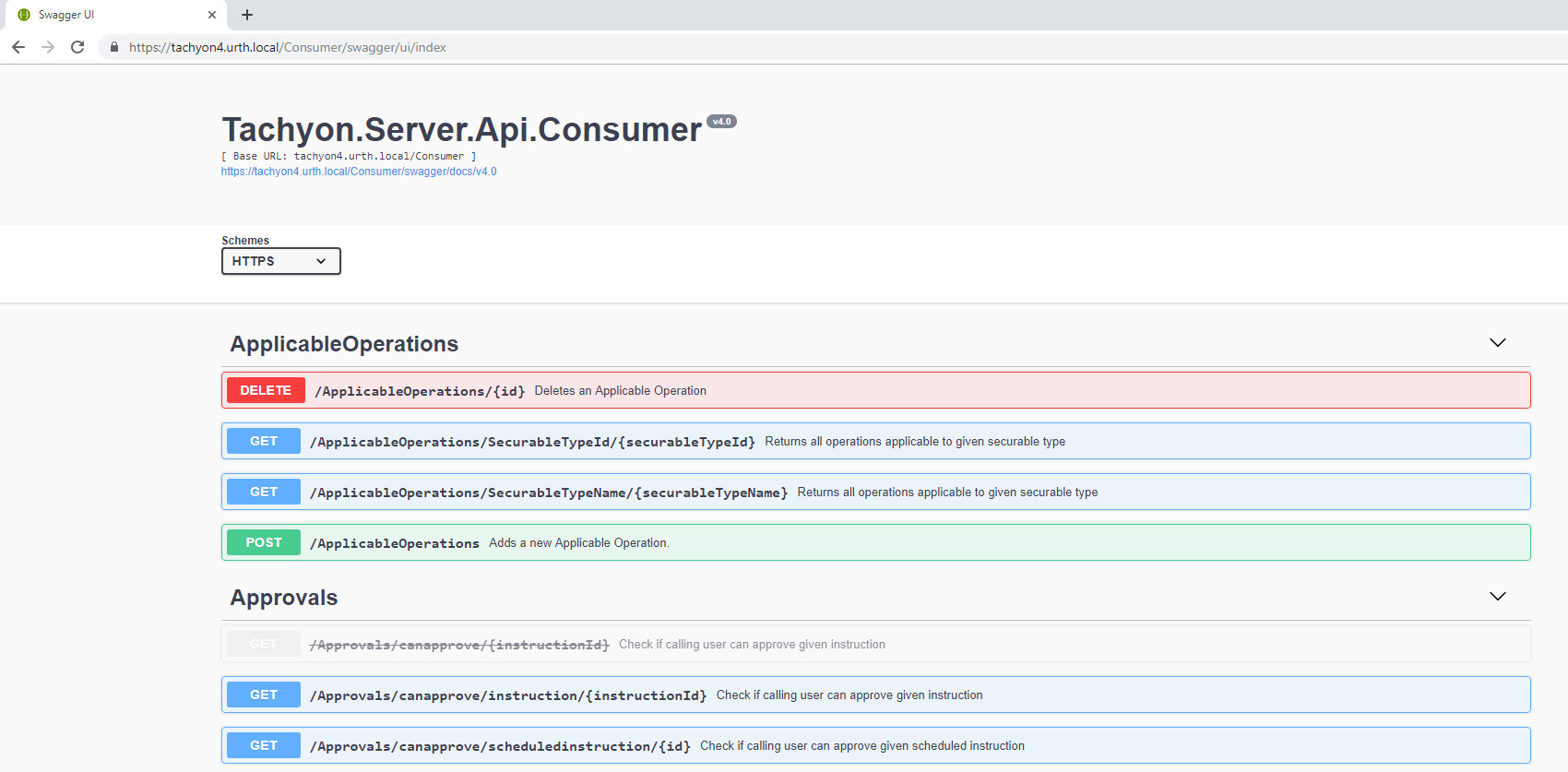Screen dimensions: 1568x772
Task: Collapse the Approvals section chevron
Action: (1498, 597)
